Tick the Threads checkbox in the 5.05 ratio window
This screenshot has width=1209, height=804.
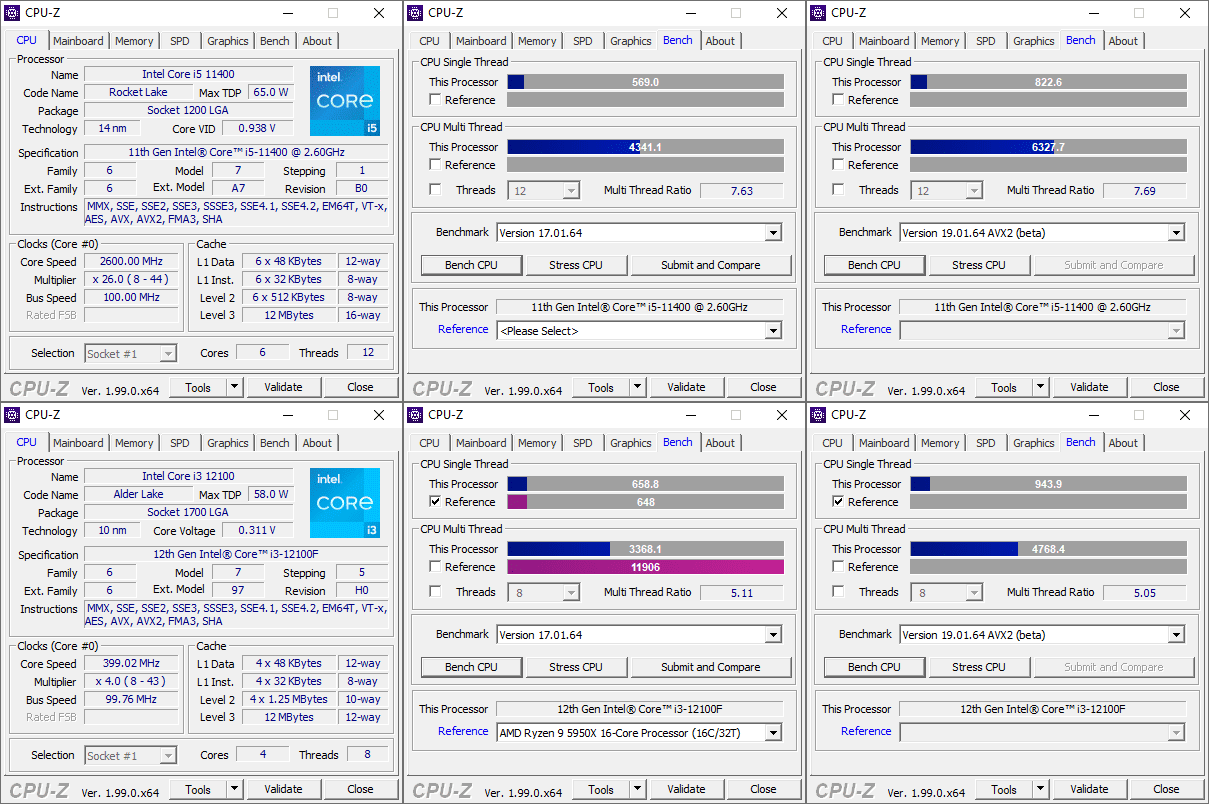[x=838, y=592]
